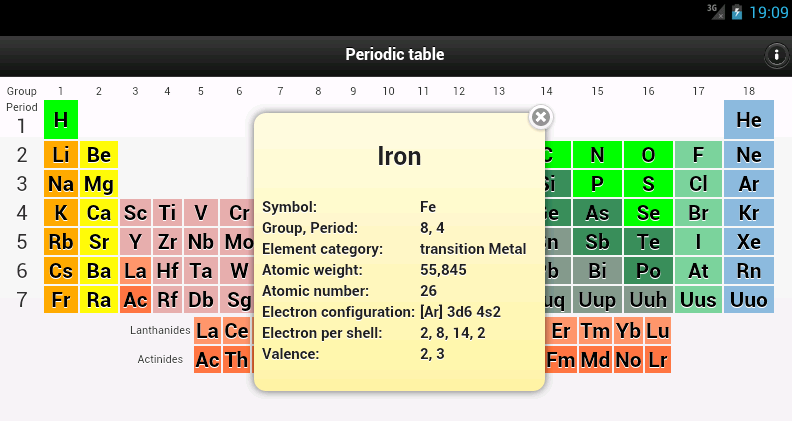Select the Oxygen tile
792x421 pixels.
648,155
